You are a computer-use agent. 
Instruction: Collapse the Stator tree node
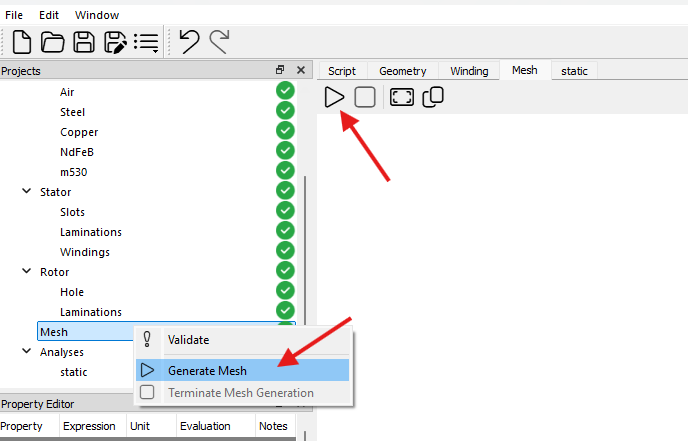[27, 191]
